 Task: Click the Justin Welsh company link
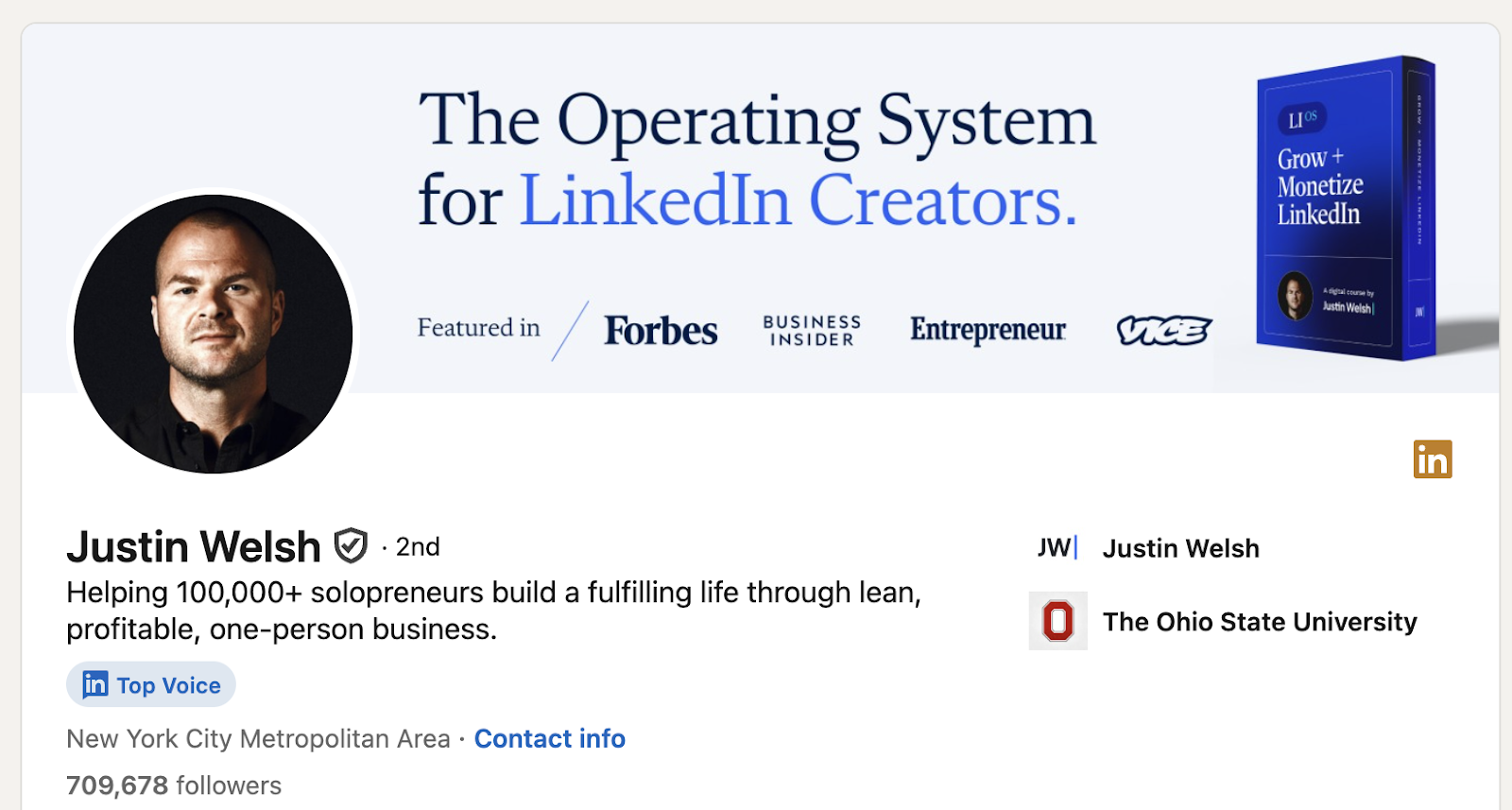pyautogui.click(x=1180, y=548)
